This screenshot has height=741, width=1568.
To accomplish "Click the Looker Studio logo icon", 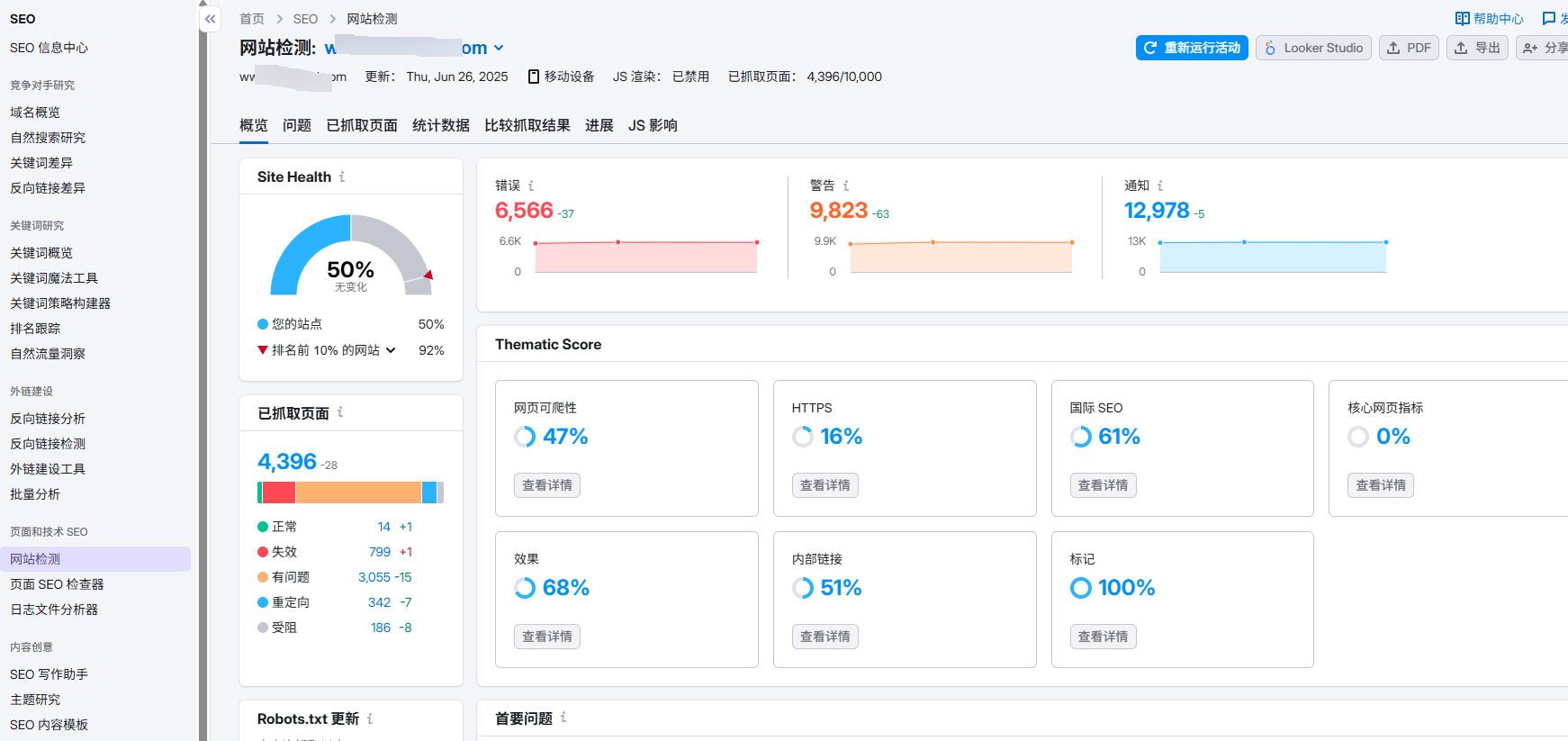I will coord(1270,48).
